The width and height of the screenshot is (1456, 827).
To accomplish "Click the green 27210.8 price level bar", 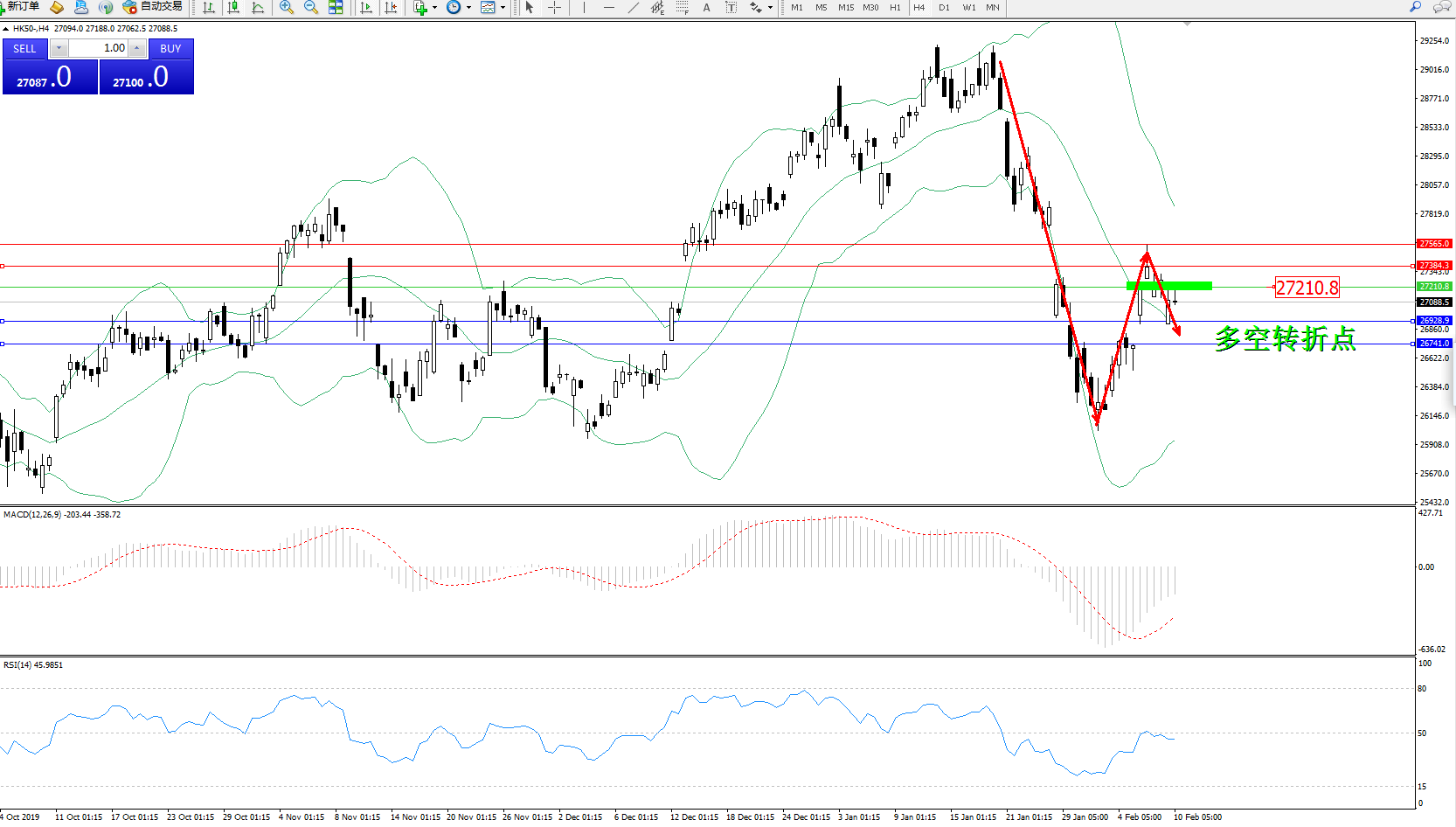I will [1168, 286].
